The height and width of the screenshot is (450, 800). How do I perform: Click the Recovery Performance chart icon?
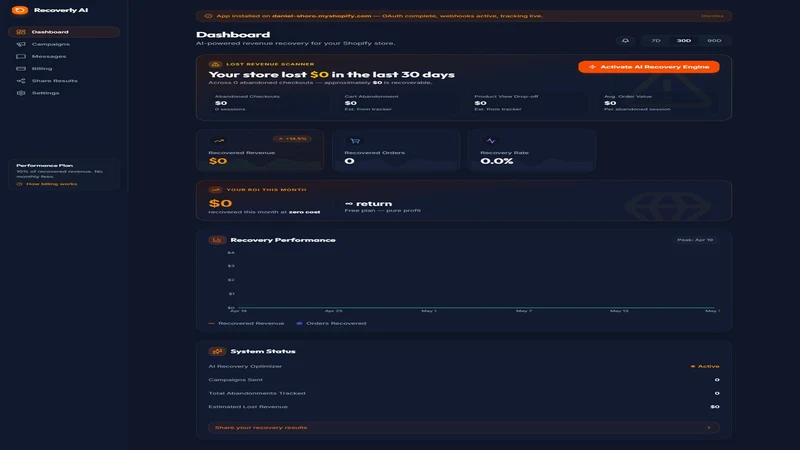(x=217, y=240)
